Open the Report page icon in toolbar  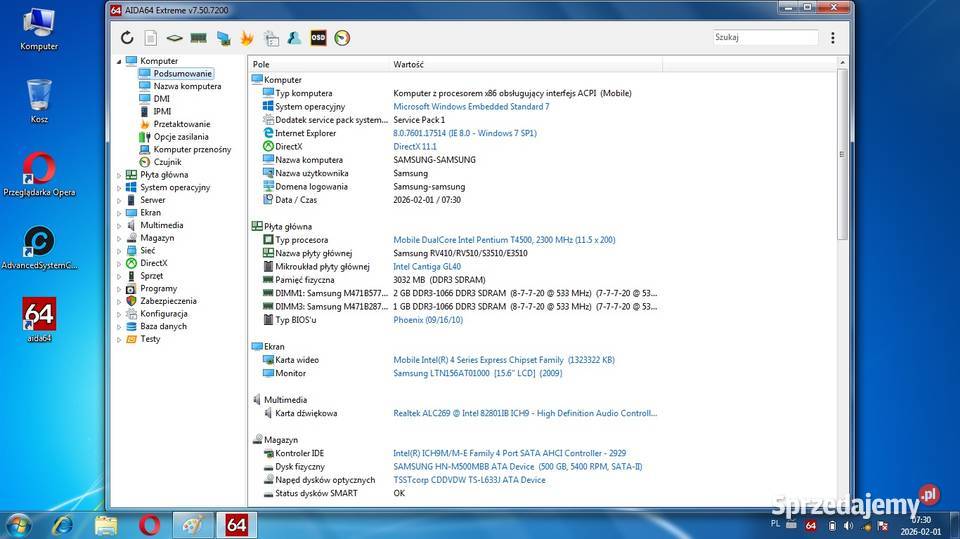click(151, 38)
